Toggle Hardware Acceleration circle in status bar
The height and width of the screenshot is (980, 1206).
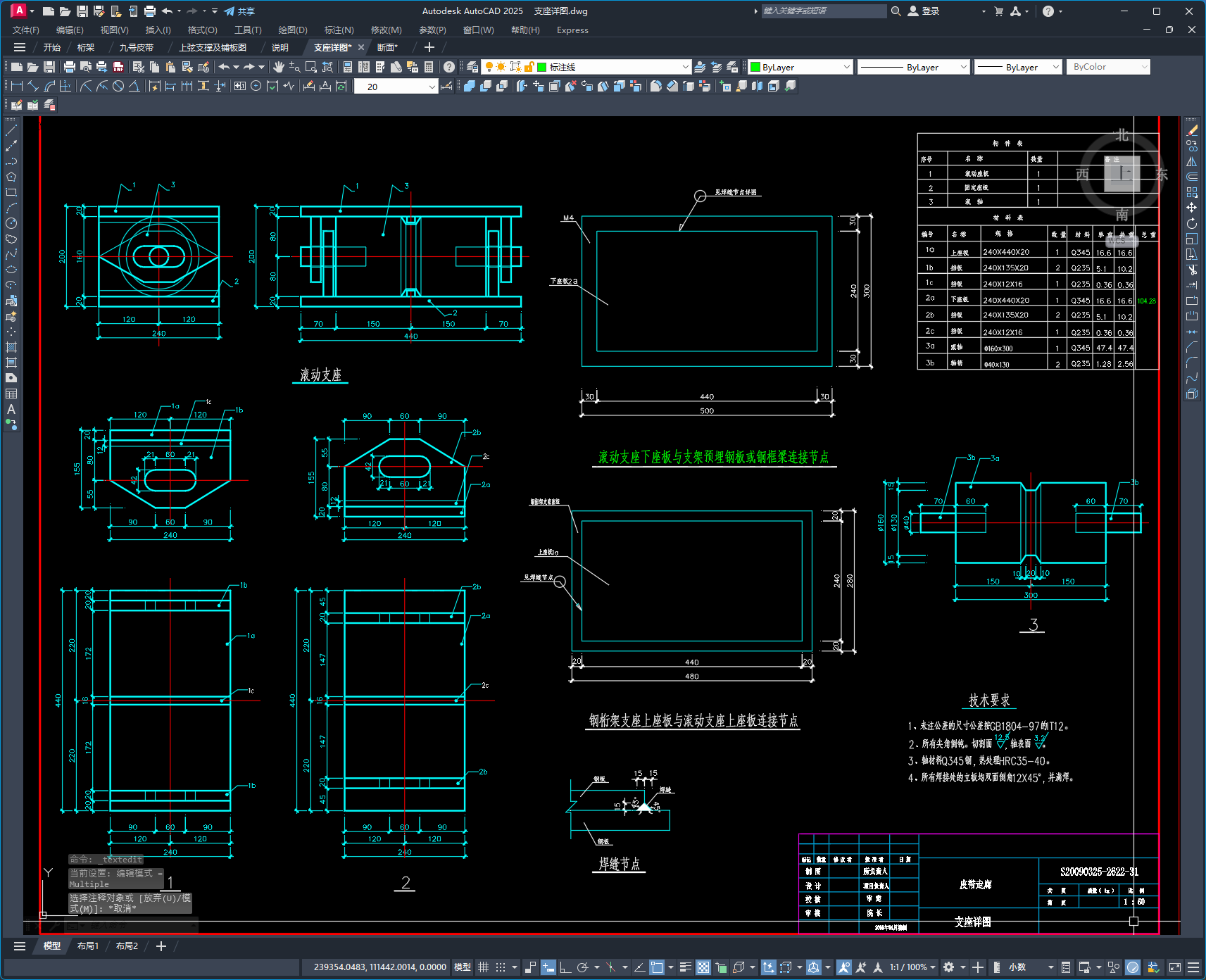(x=1133, y=967)
